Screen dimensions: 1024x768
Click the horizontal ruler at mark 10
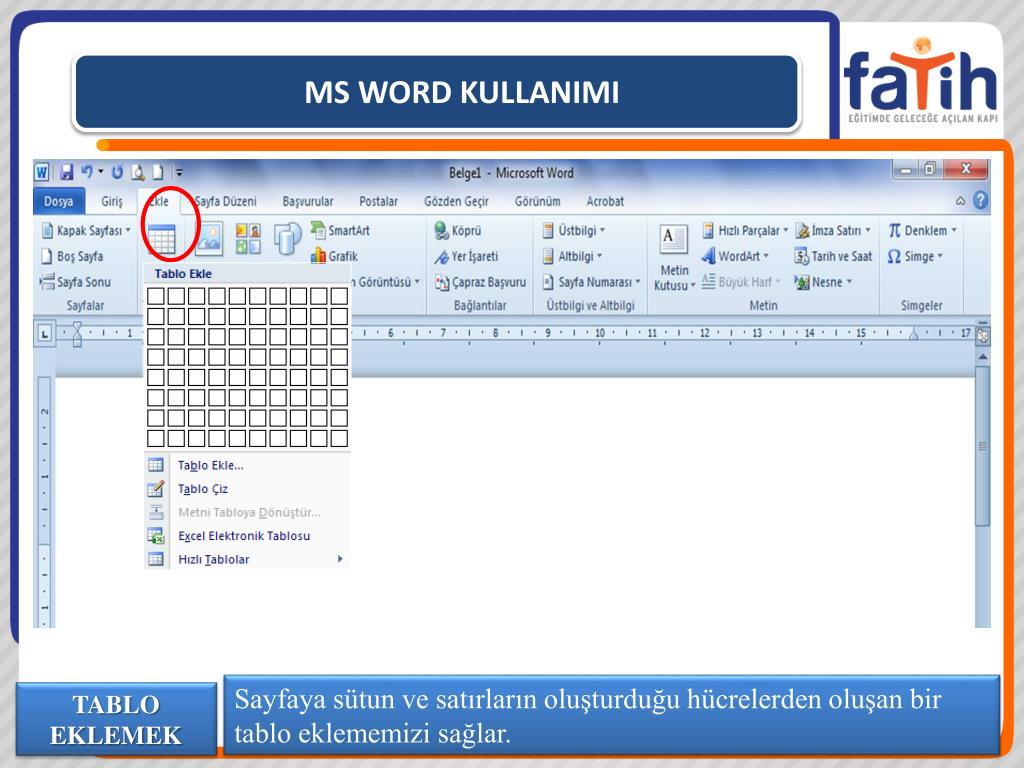(x=600, y=334)
